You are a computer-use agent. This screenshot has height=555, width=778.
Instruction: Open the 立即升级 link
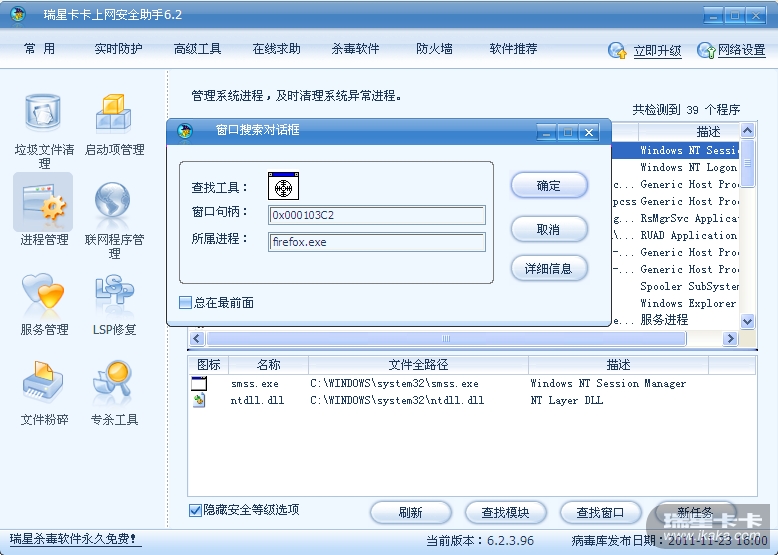click(657, 50)
